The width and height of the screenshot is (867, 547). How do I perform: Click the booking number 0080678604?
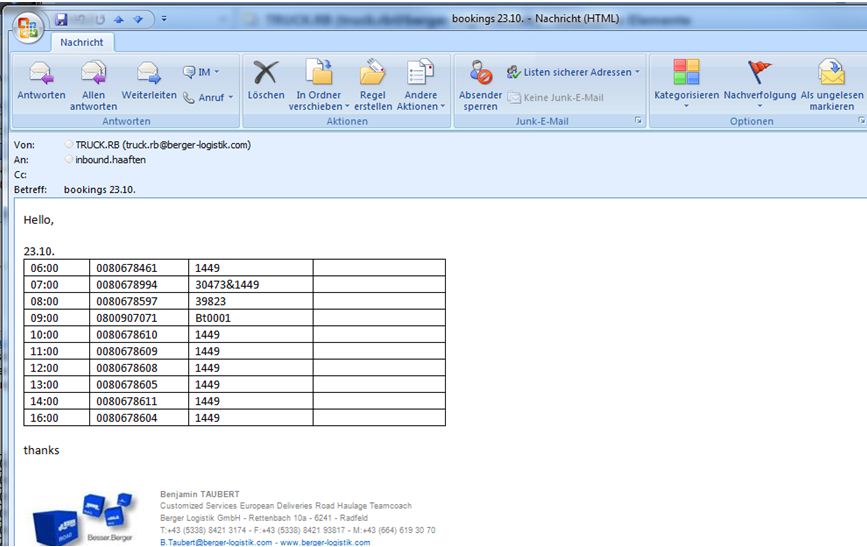pyautogui.click(x=127, y=418)
